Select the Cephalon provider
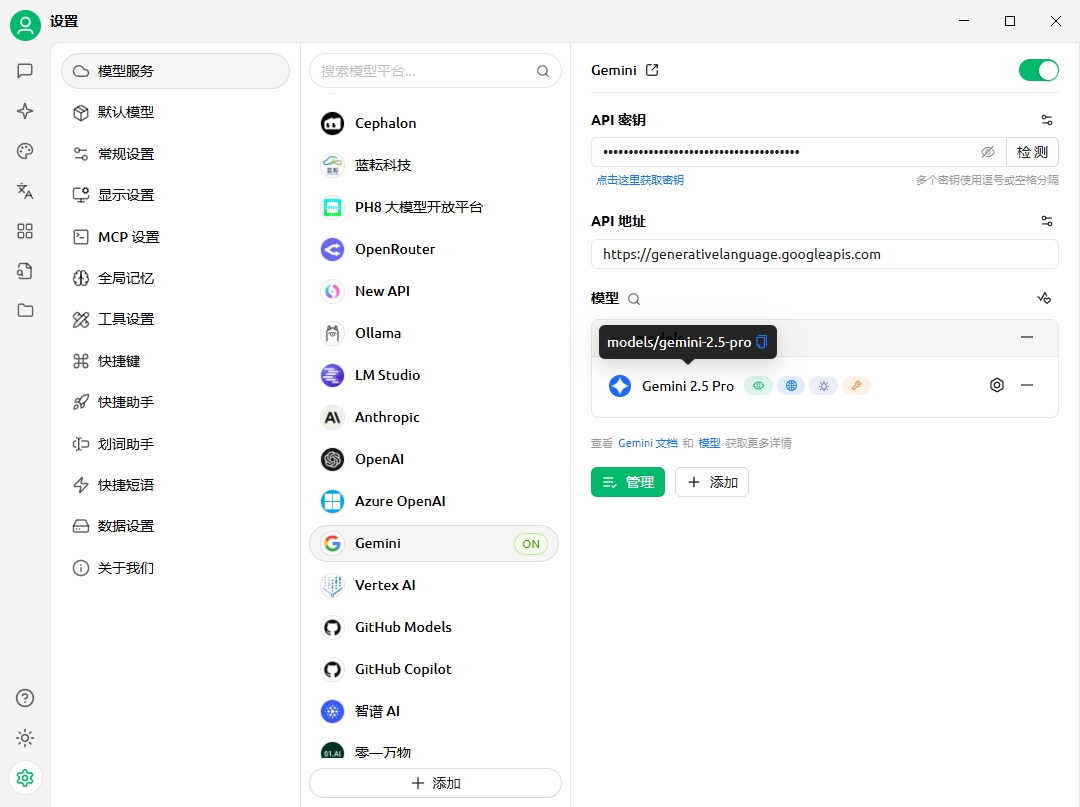The height and width of the screenshot is (807, 1080). (434, 123)
